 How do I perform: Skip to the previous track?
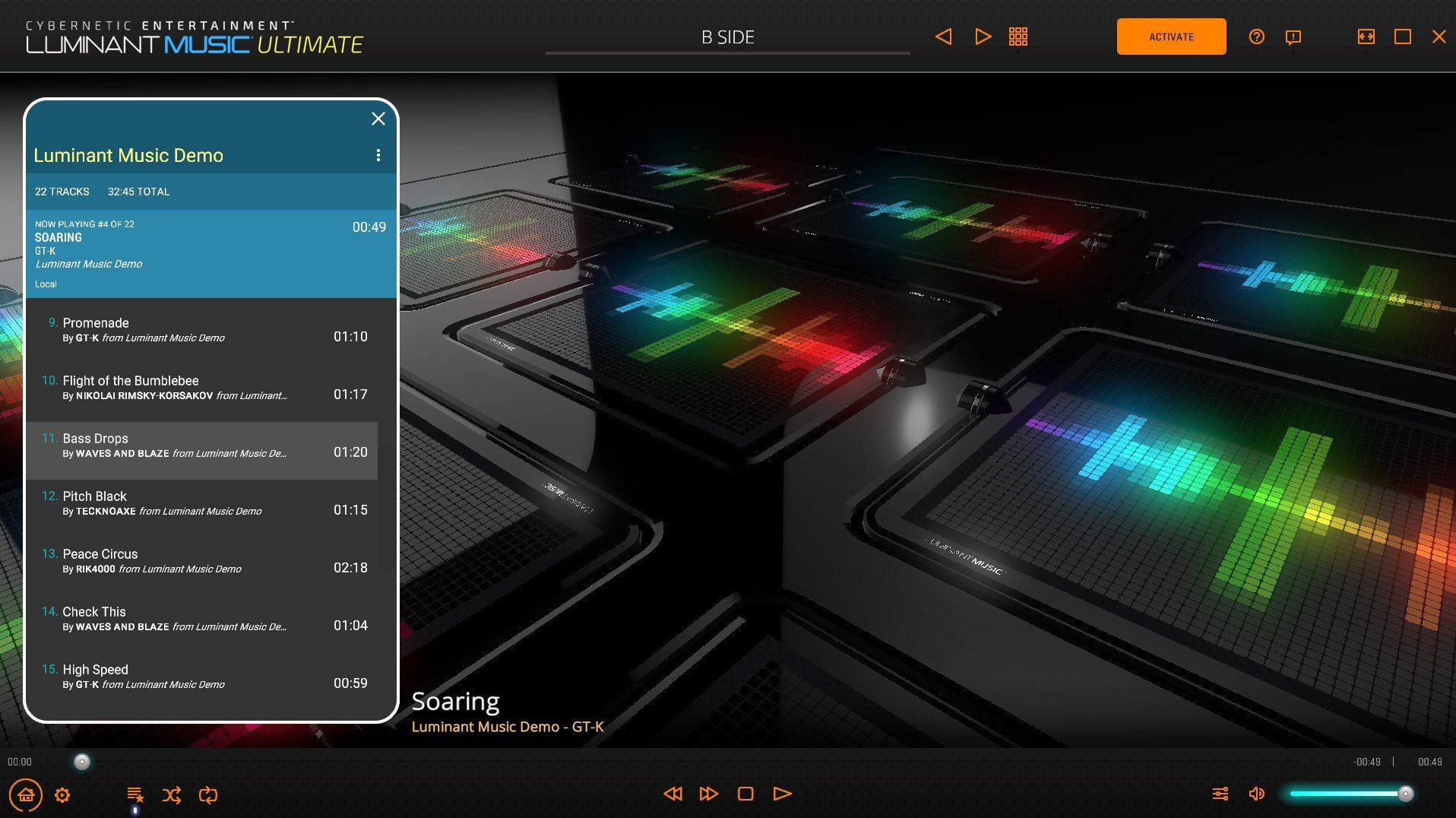tap(673, 794)
